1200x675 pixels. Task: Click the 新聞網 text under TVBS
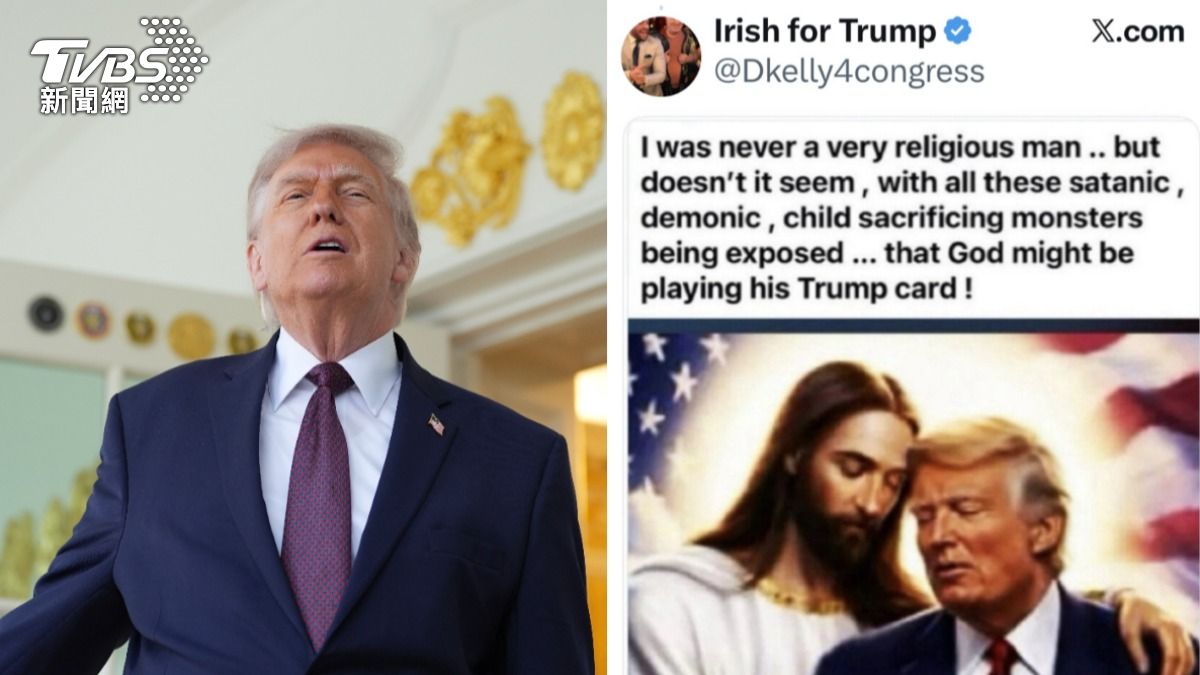point(85,100)
